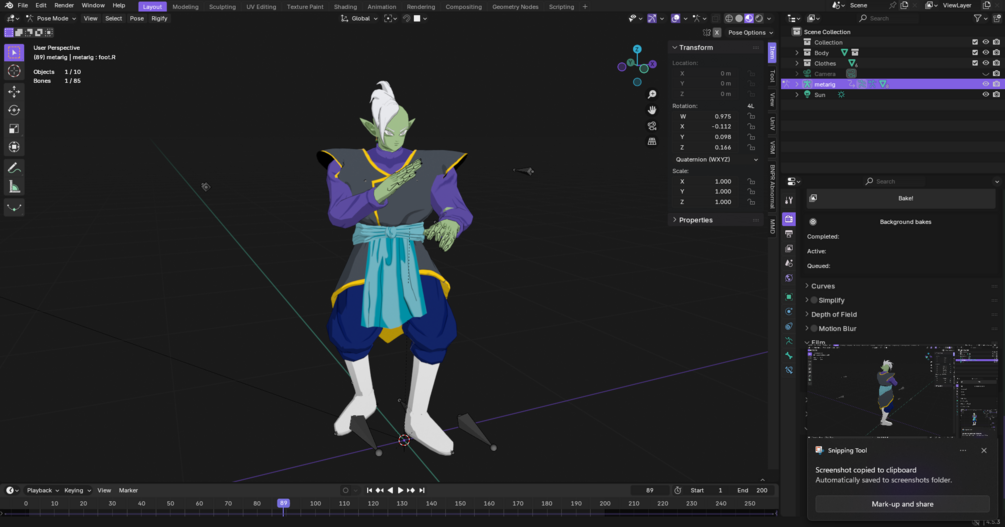1005x527 pixels.
Task: Uncheck the Clothes collection exclude checkbox
Action: click(x=975, y=63)
